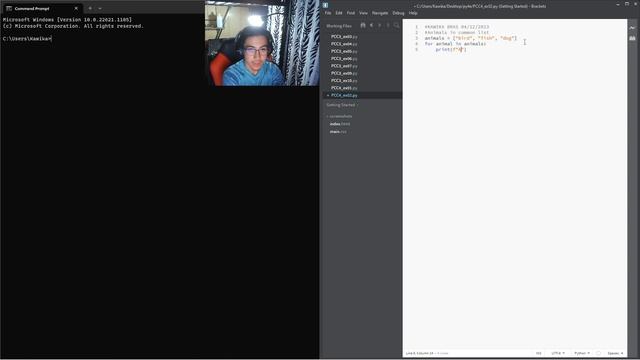
Task: Open PCC3_ex10.py in Working Files
Action: point(344,80)
